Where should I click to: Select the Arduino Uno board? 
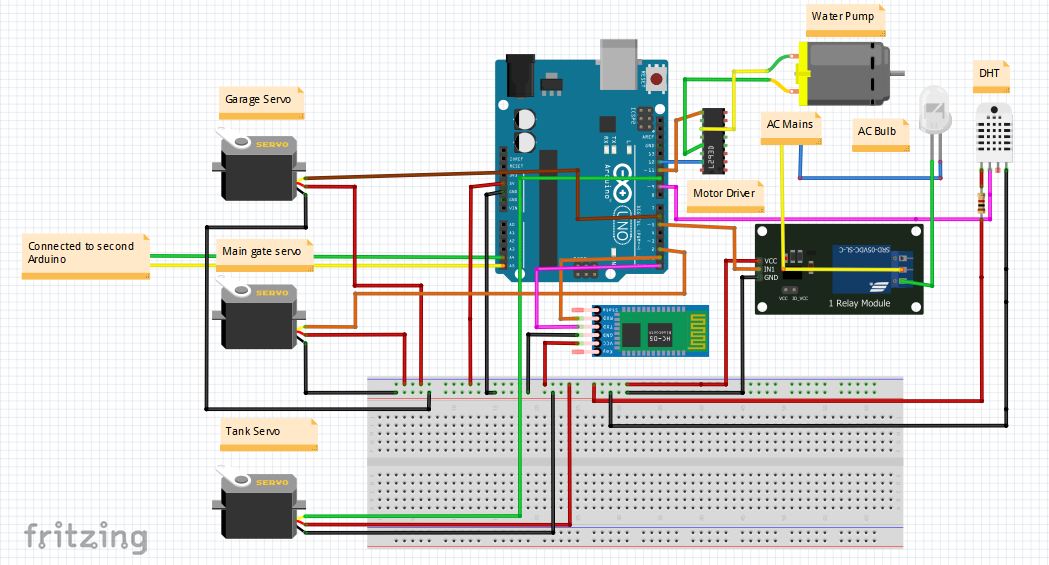(581, 160)
